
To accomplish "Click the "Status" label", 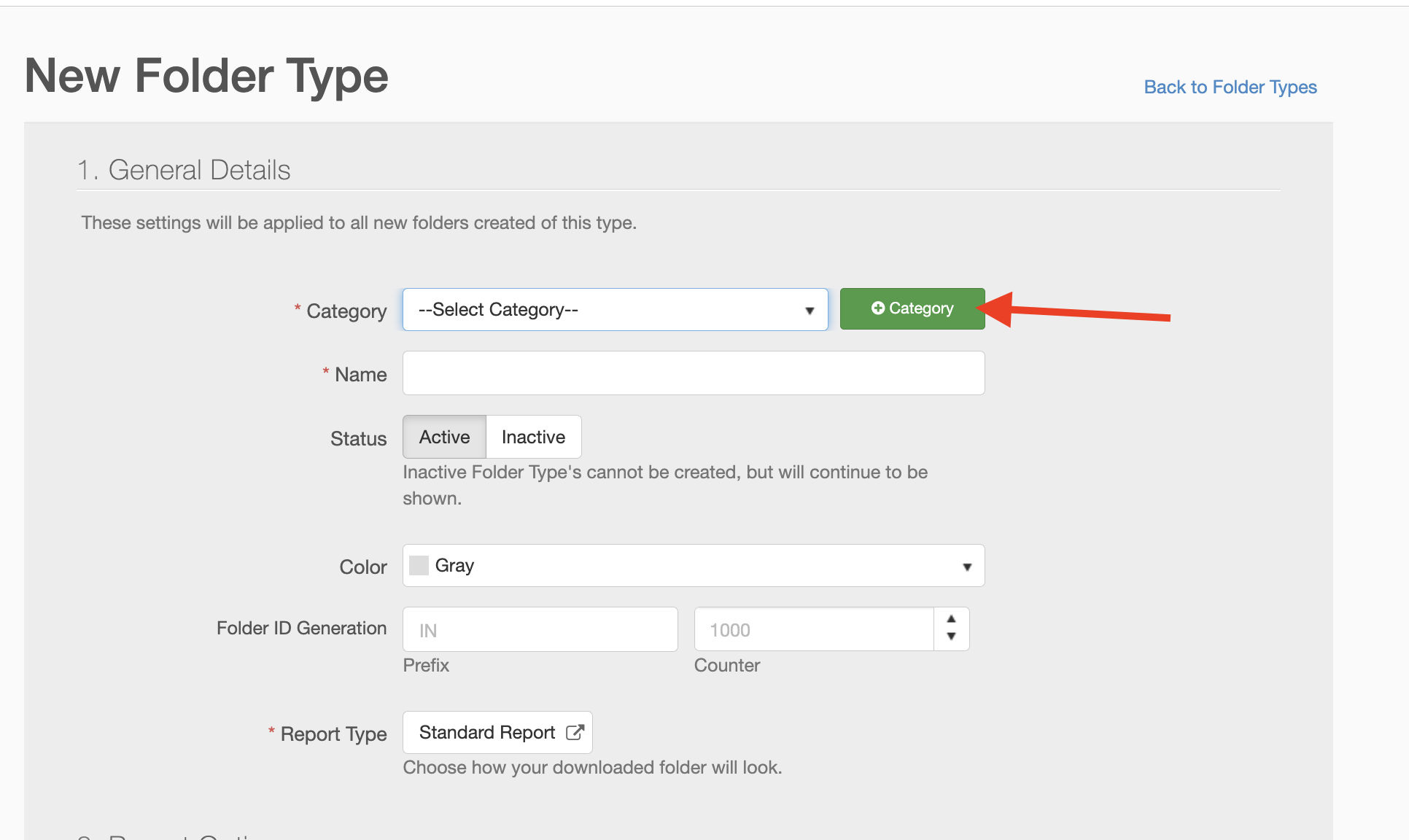I will (358, 438).
